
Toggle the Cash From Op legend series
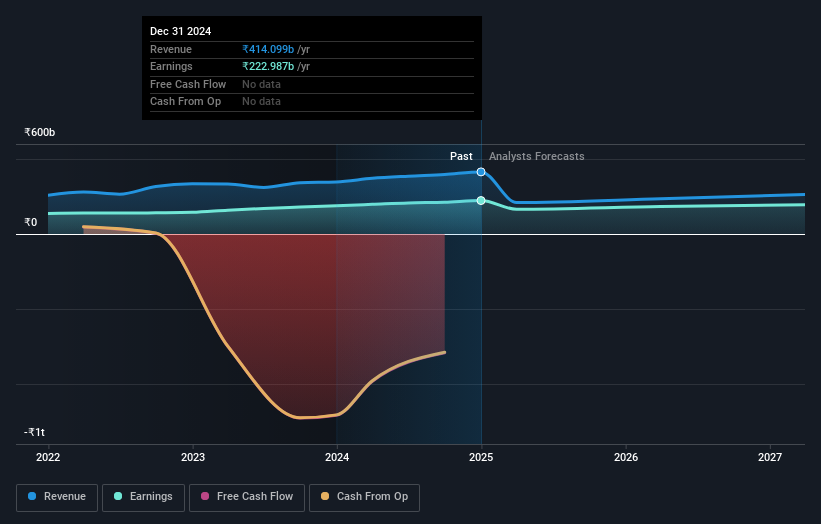point(364,497)
